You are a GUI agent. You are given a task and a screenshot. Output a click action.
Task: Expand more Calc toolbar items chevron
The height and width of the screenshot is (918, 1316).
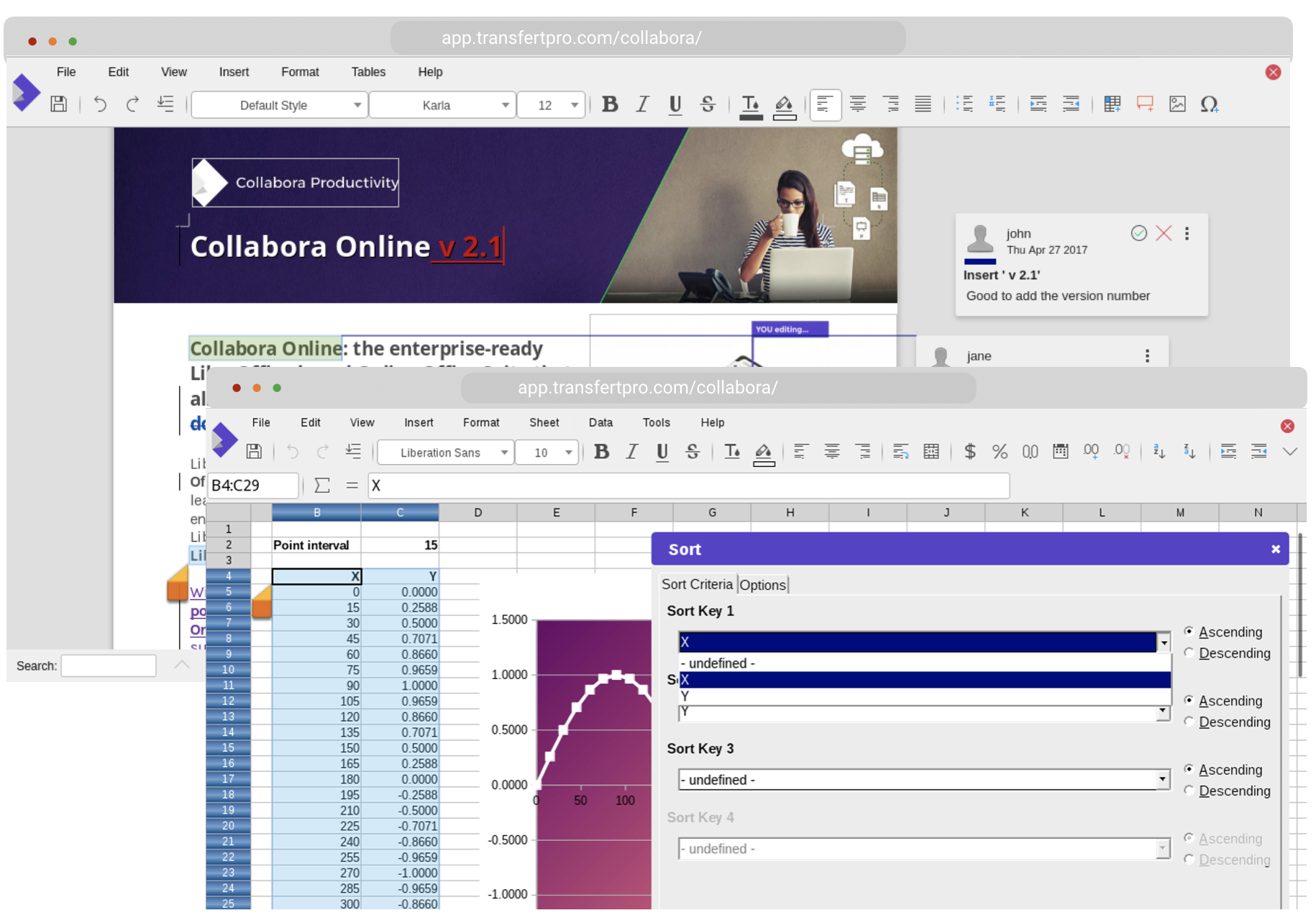pos(1290,452)
